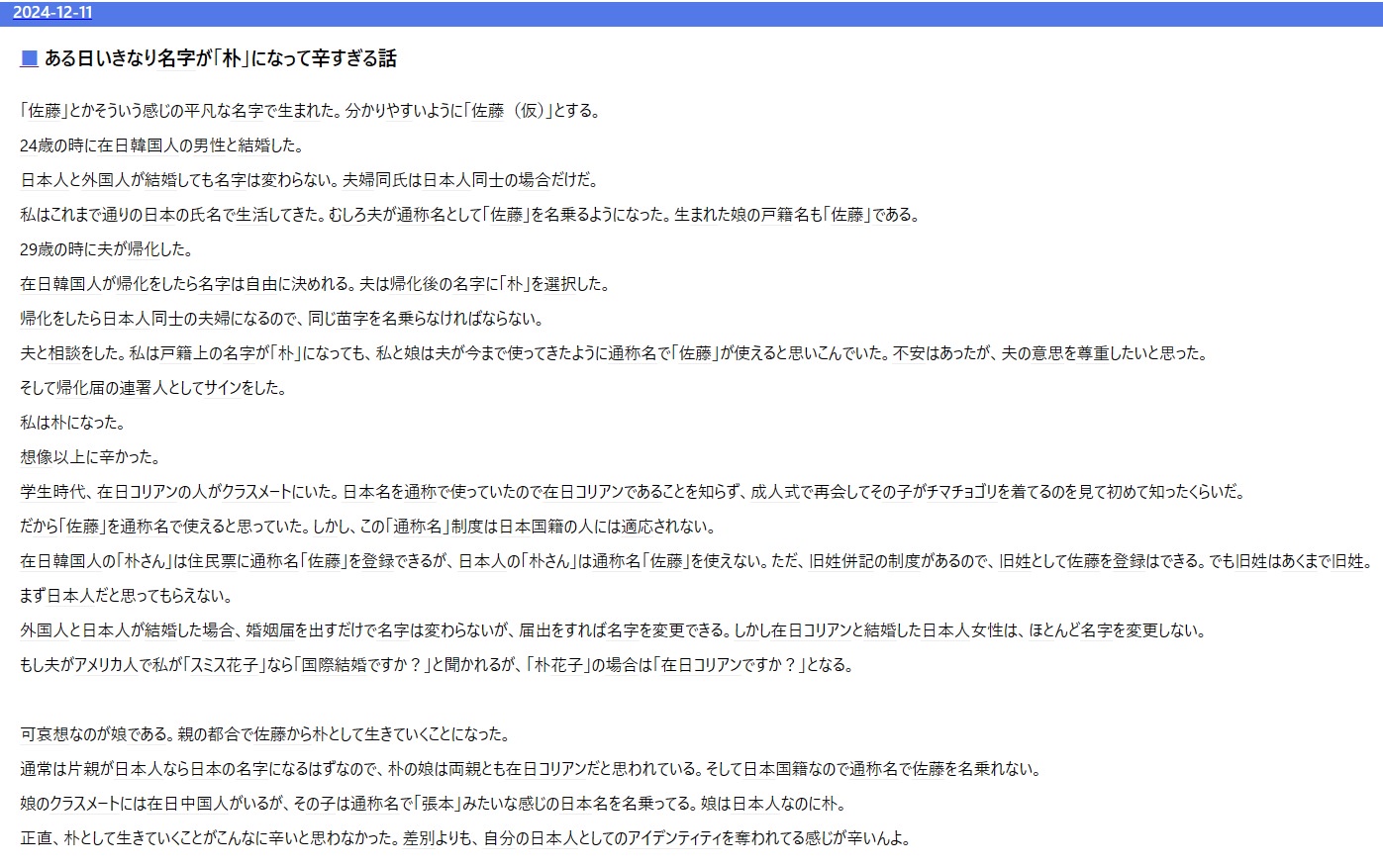The image size is (1383, 868).
Task: Click the 婚姻届 keyword link
Action: pos(269,630)
